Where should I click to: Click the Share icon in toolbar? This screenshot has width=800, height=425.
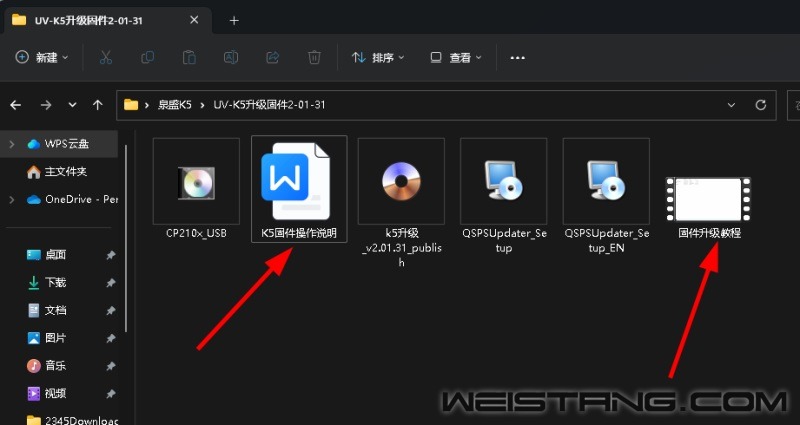tap(273, 58)
